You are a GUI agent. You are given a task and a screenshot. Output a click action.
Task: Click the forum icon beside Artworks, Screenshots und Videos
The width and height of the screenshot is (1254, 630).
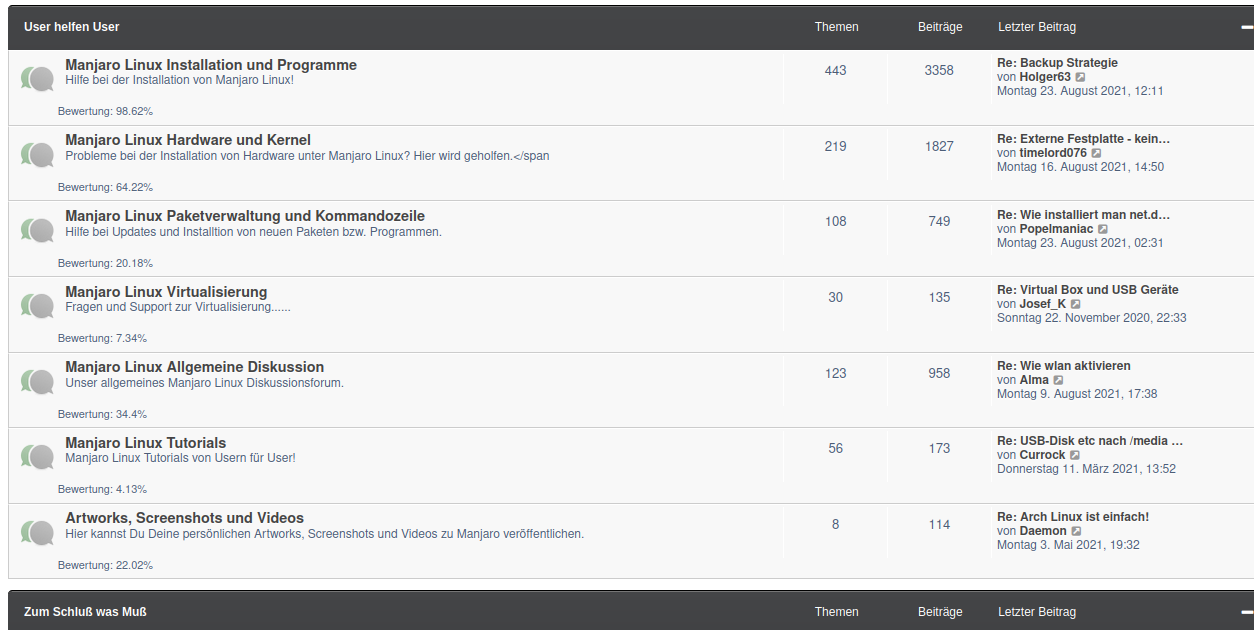(x=37, y=532)
